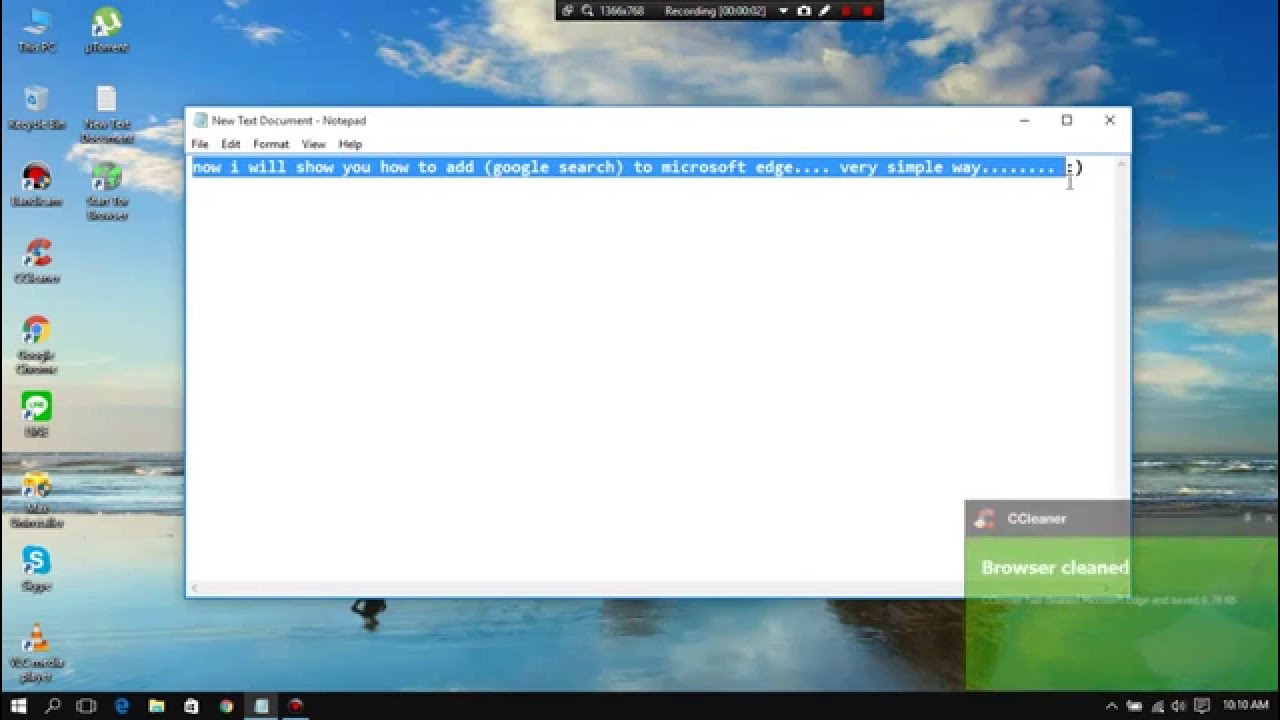Select the desktop icon between LINE and Skype

36,500
